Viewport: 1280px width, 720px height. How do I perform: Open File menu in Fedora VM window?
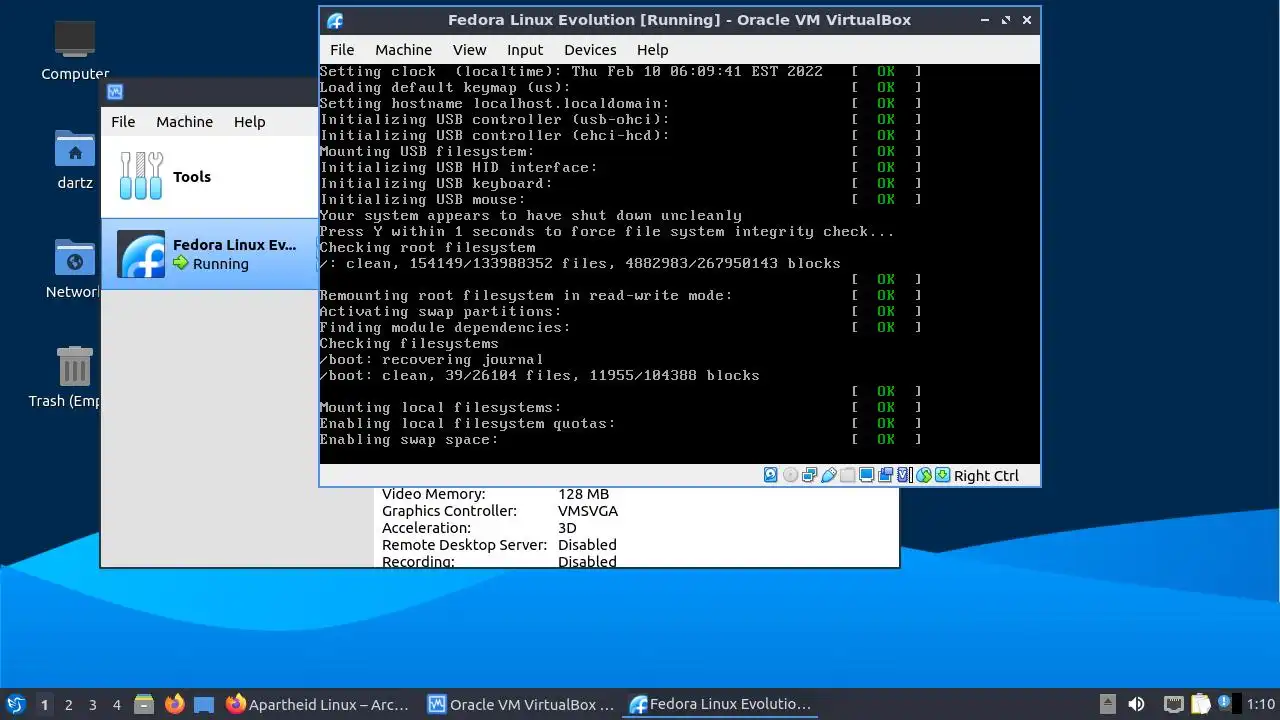tap(342, 49)
